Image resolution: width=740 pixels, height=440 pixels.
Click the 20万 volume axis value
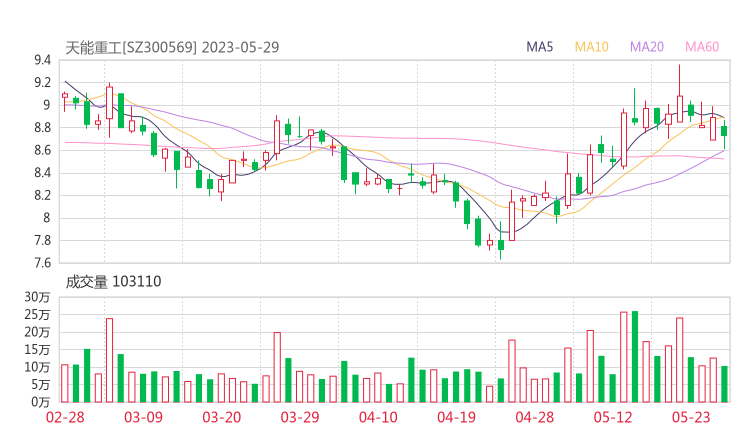coord(37,332)
